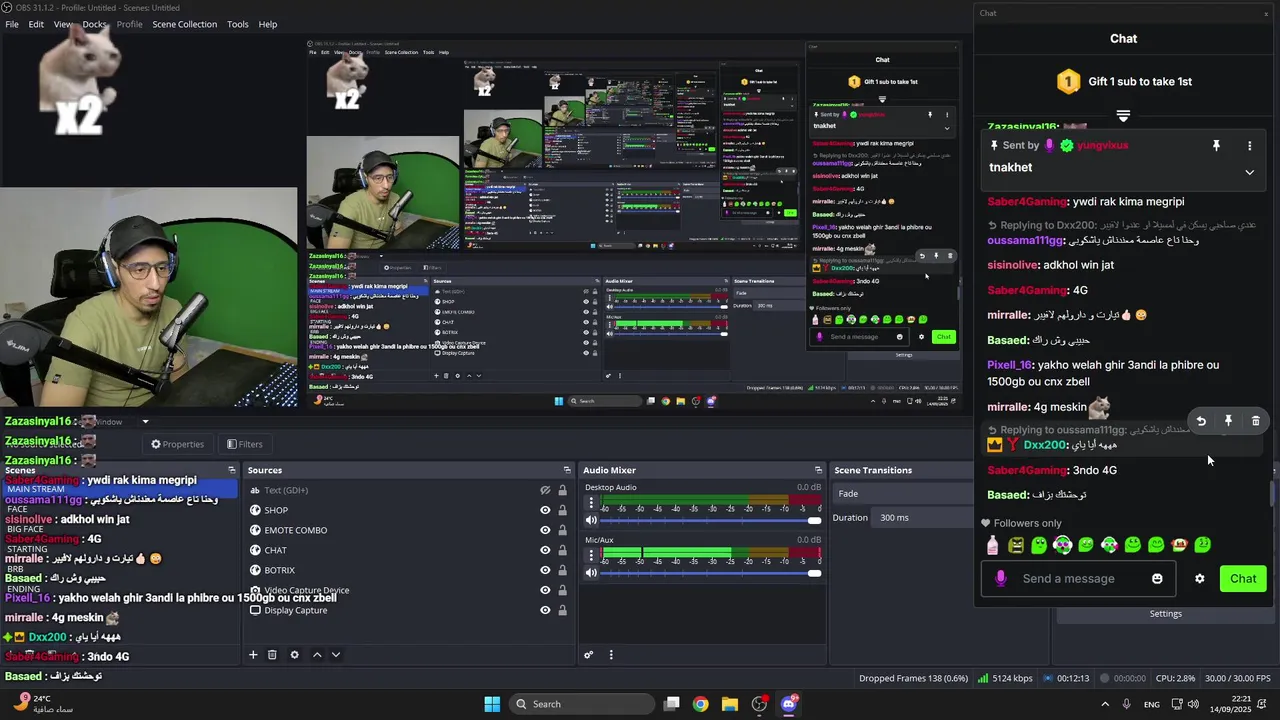Move the selected source down
This screenshot has width=1280, height=720.
(336, 655)
